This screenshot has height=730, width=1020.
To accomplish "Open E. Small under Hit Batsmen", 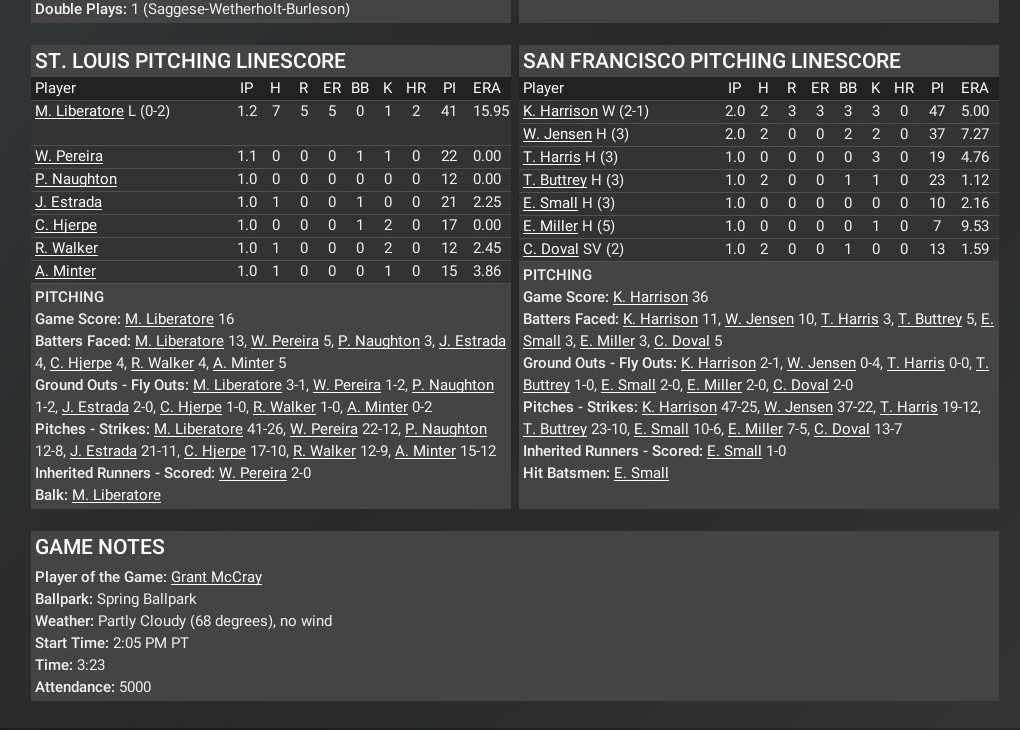I will [x=641, y=473].
